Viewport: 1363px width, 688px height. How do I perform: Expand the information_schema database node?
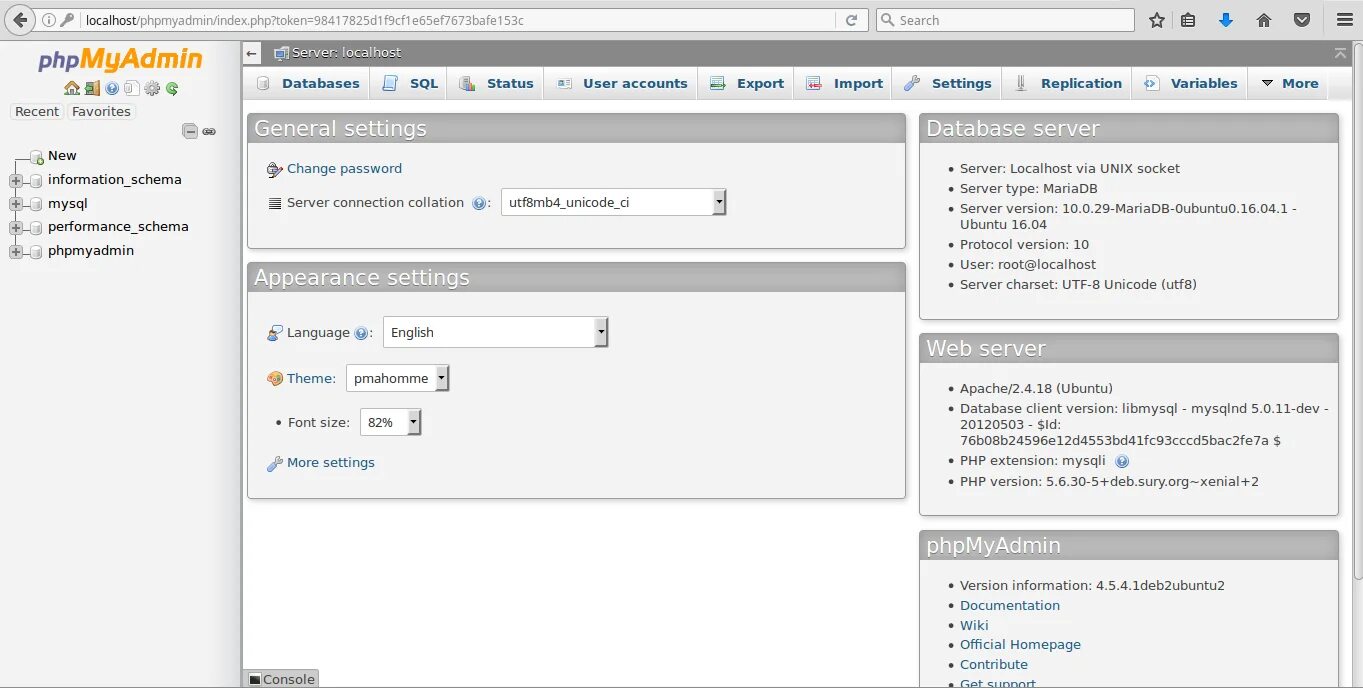(16, 180)
